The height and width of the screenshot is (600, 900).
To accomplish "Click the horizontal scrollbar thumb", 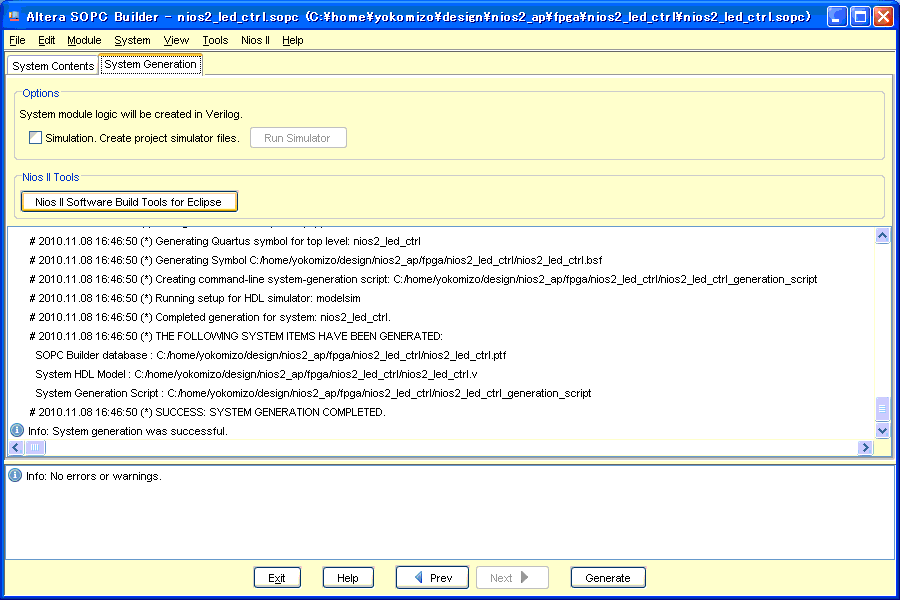I will [35, 447].
